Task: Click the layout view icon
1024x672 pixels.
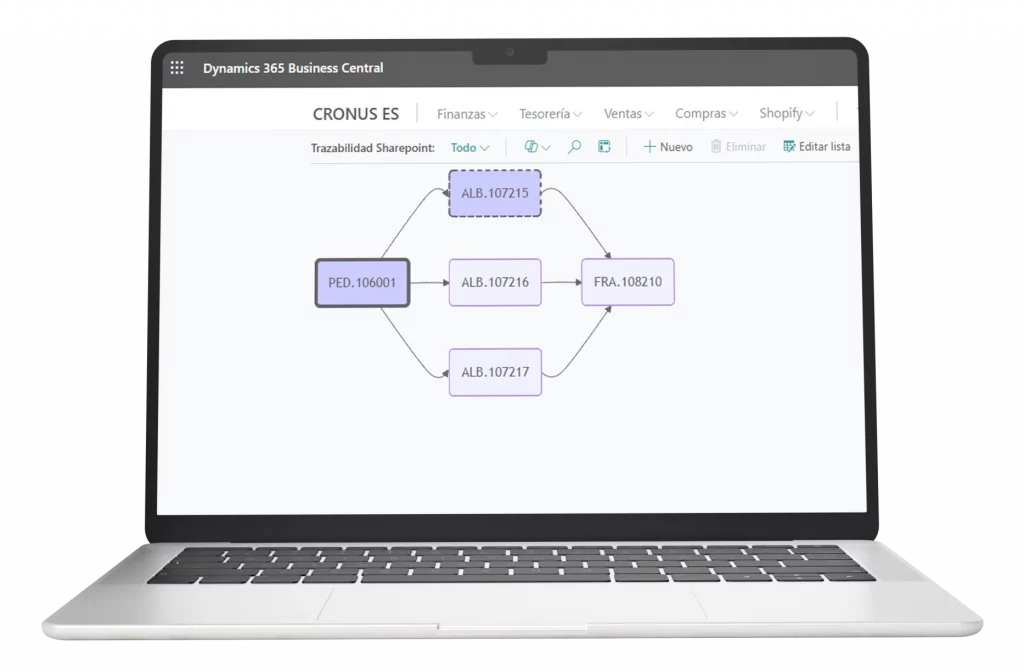Action: pyautogui.click(x=604, y=147)
